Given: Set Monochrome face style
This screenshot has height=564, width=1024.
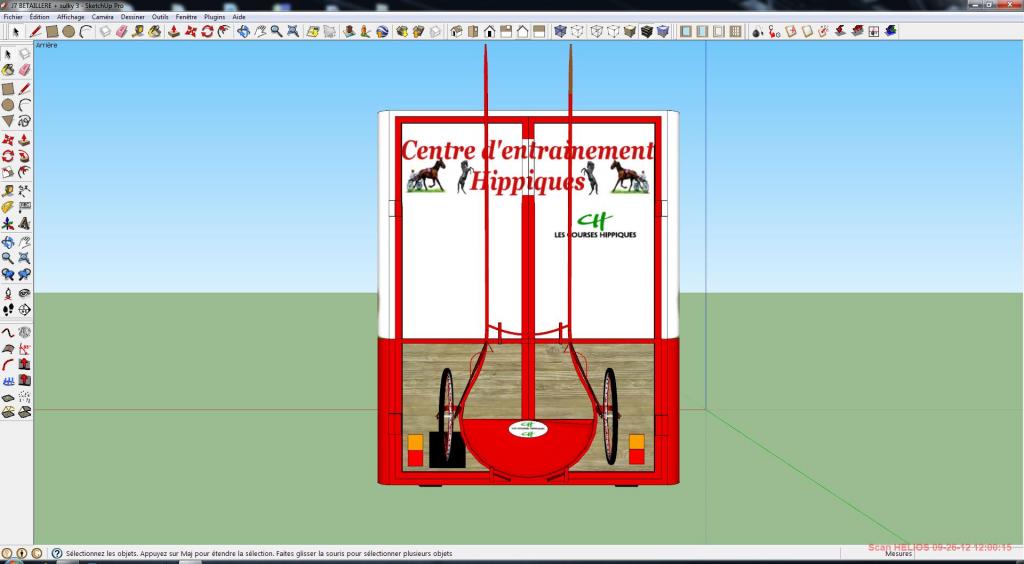Looking at the screenshot, I should pos(663,31).
